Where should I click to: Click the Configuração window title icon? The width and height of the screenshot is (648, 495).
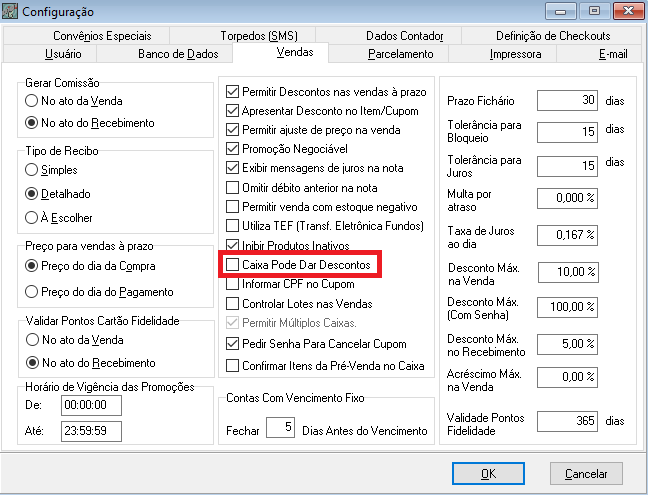coord(9,11)
